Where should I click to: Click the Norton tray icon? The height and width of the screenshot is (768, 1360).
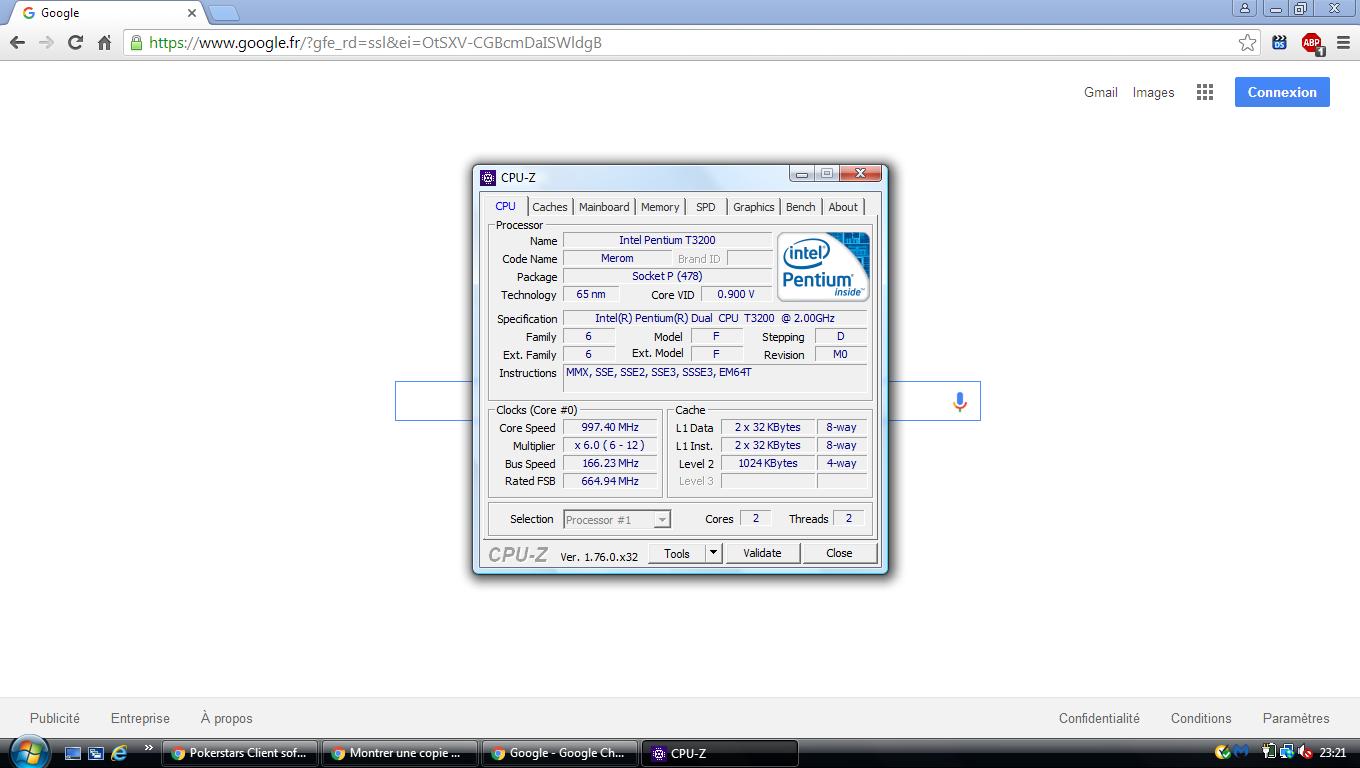[x=1223, y=752]
